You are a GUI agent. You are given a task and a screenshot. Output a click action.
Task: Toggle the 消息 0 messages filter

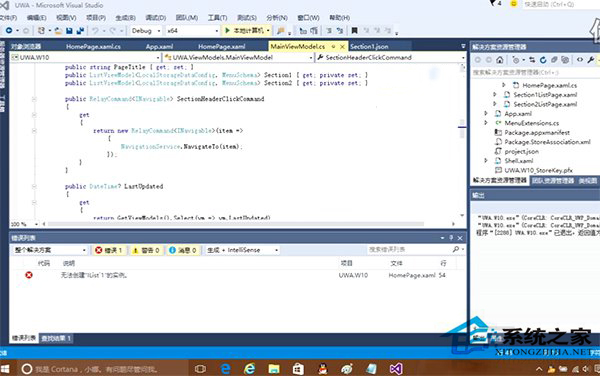[183, 250]
